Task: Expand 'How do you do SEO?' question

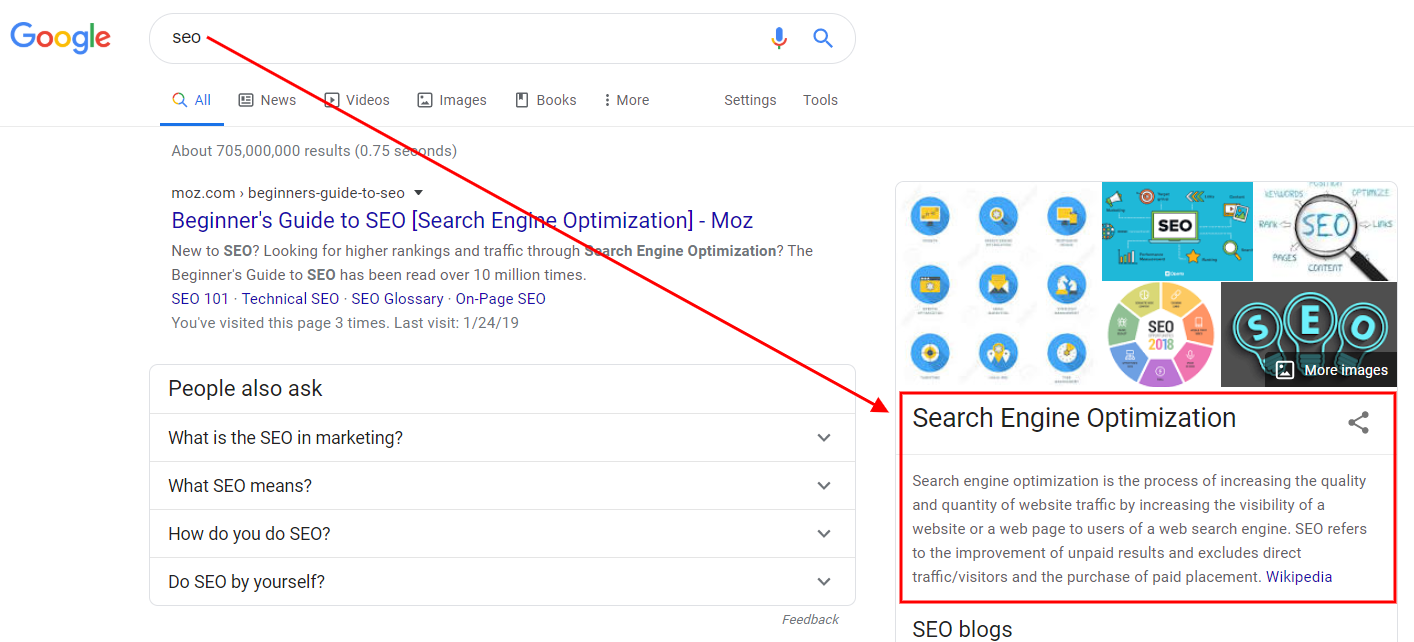Action: pos(502,534)
